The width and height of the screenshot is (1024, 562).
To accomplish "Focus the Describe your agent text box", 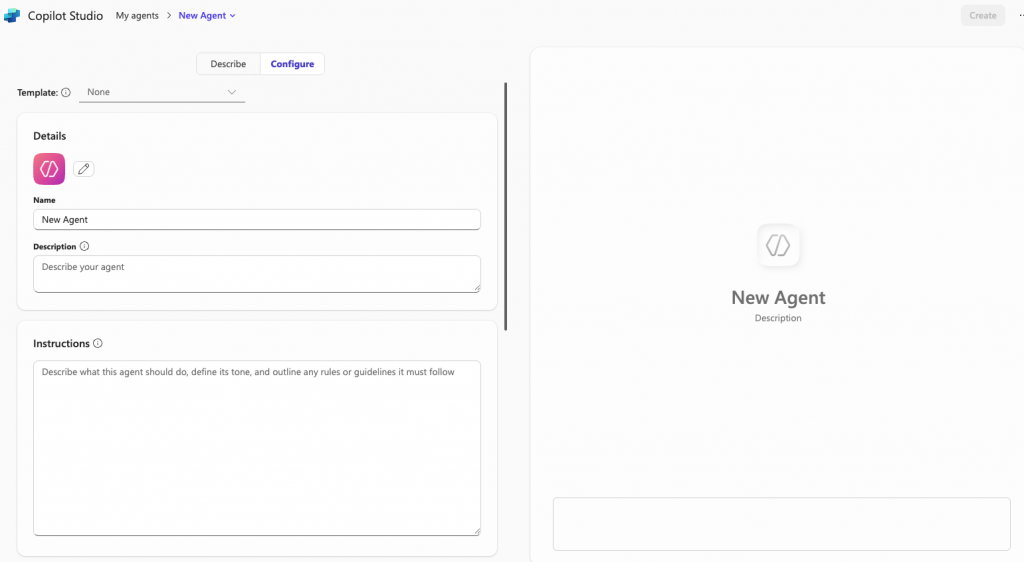I will coord(257,274).
